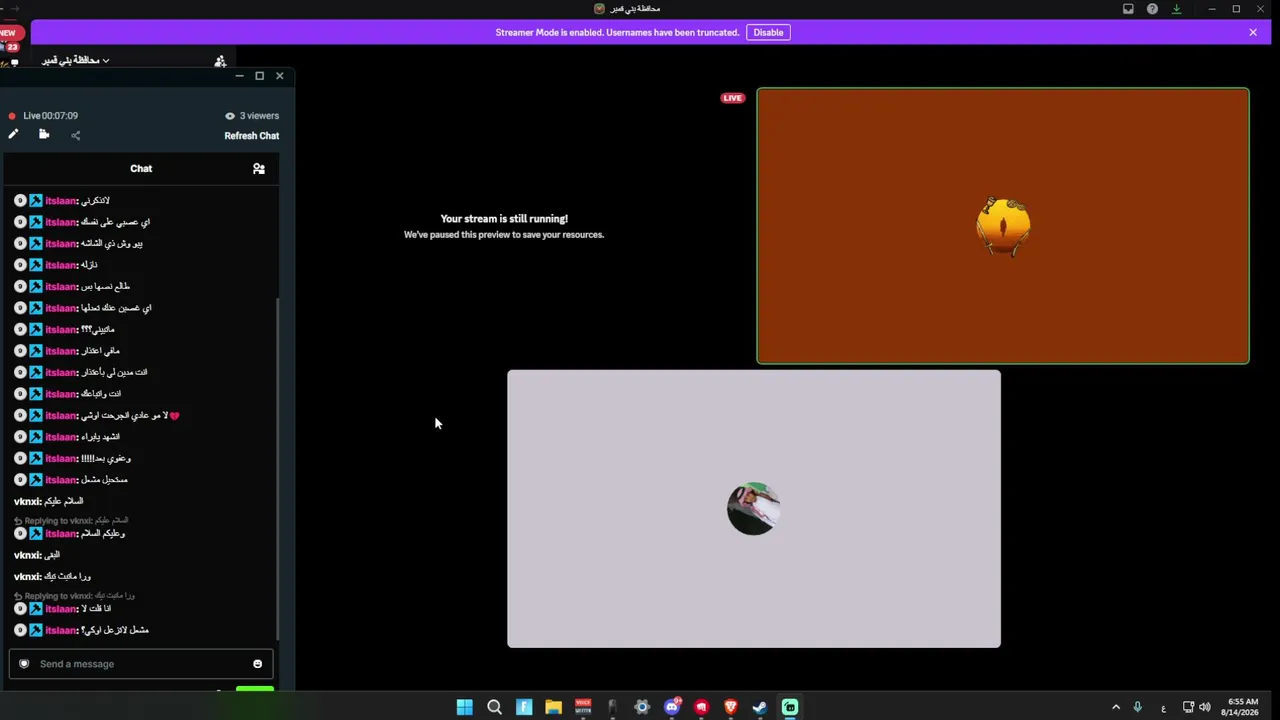Click the chat scrollbar
Viewport: 1280px width, 720px height.
278,470
